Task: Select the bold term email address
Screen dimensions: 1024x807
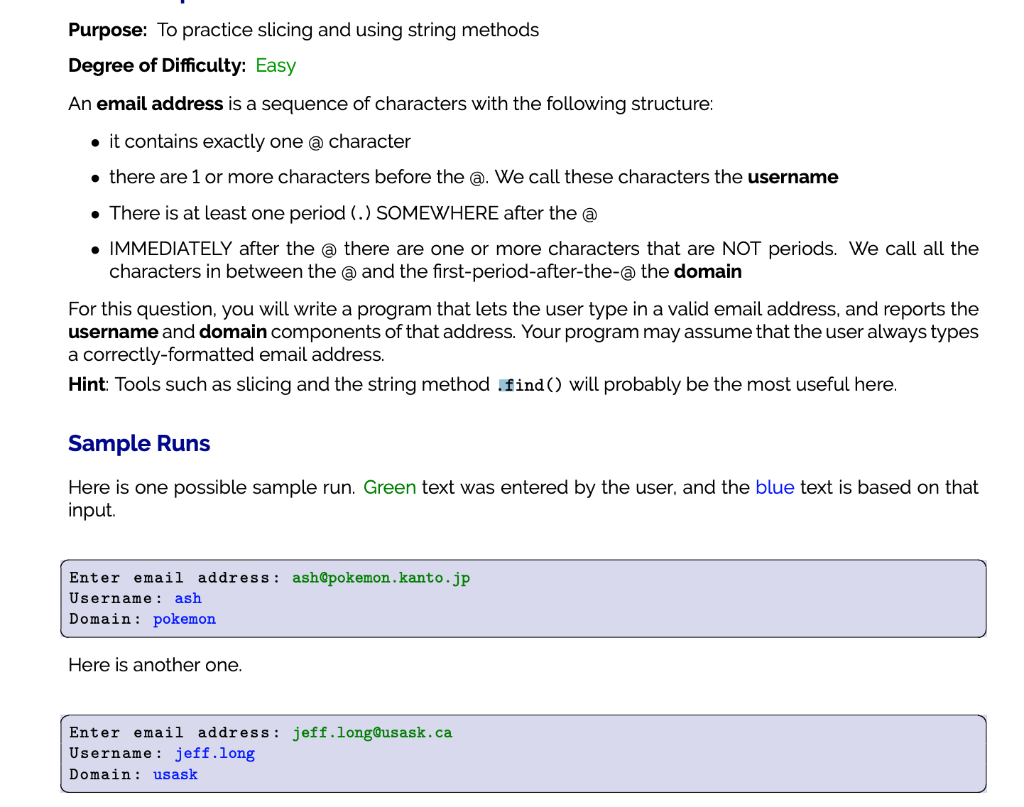Action: pyautogui.click(x=160, y=103)
